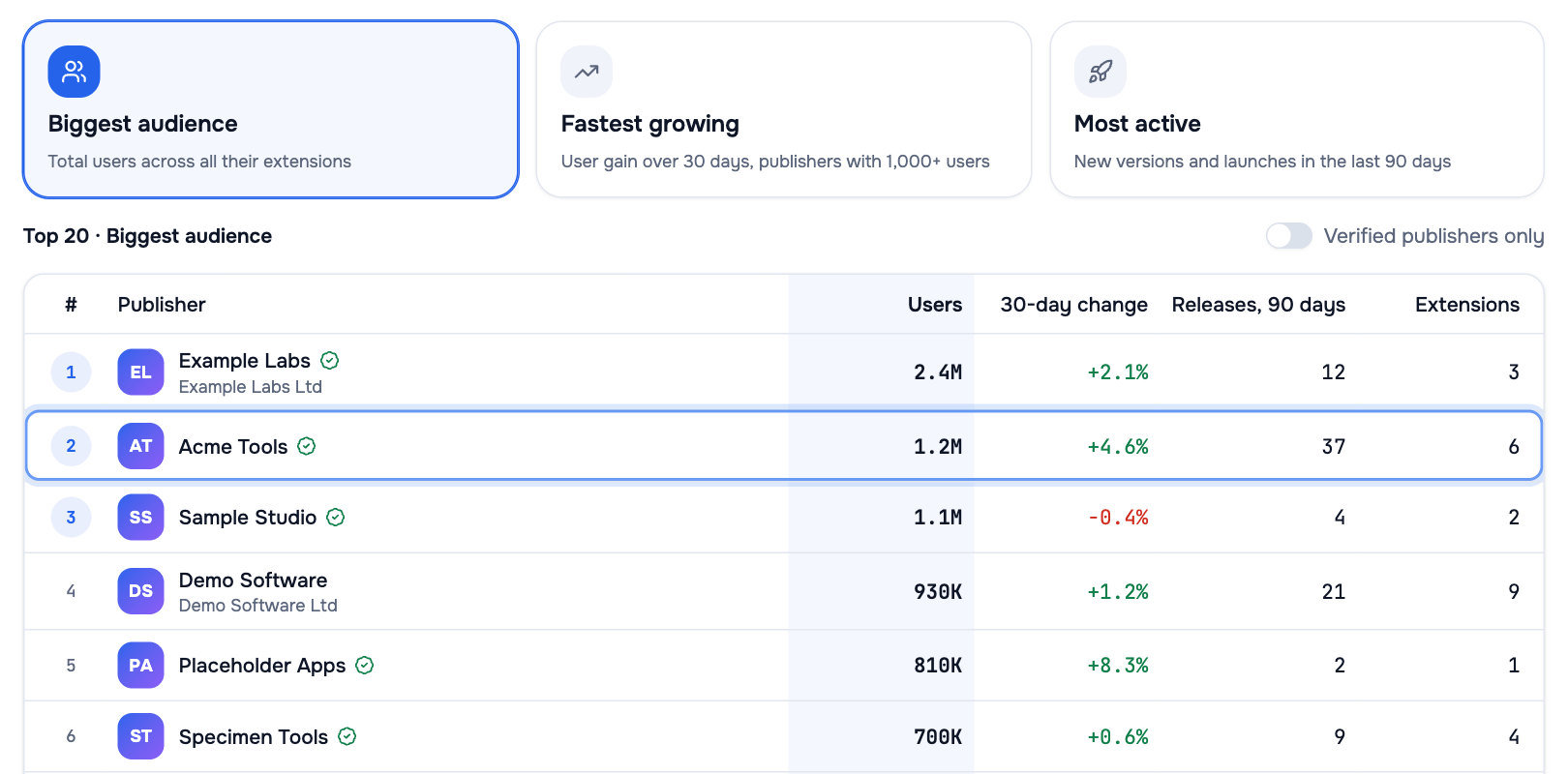The height and width of the screenshot is (774, 1568).
Task: Click the EL avatar for Example Labs
Action: coord(140,372)
